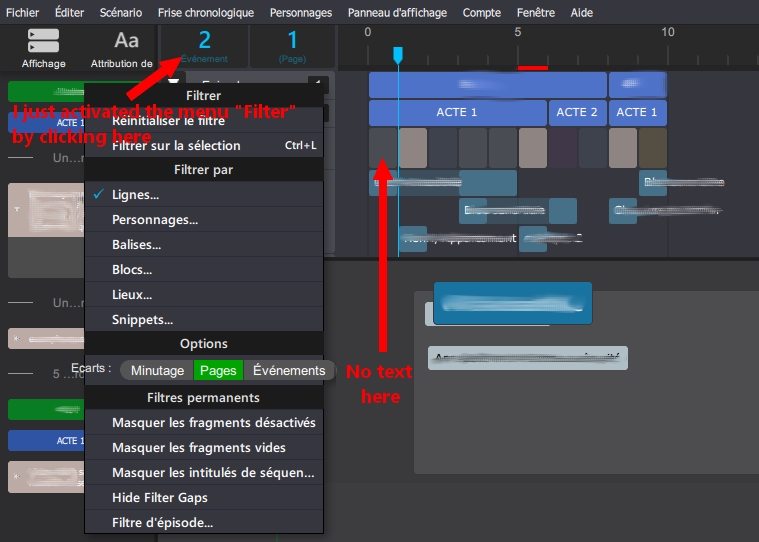Open the Fenêtre menu
759x542 pixels.
coord(535,13)
